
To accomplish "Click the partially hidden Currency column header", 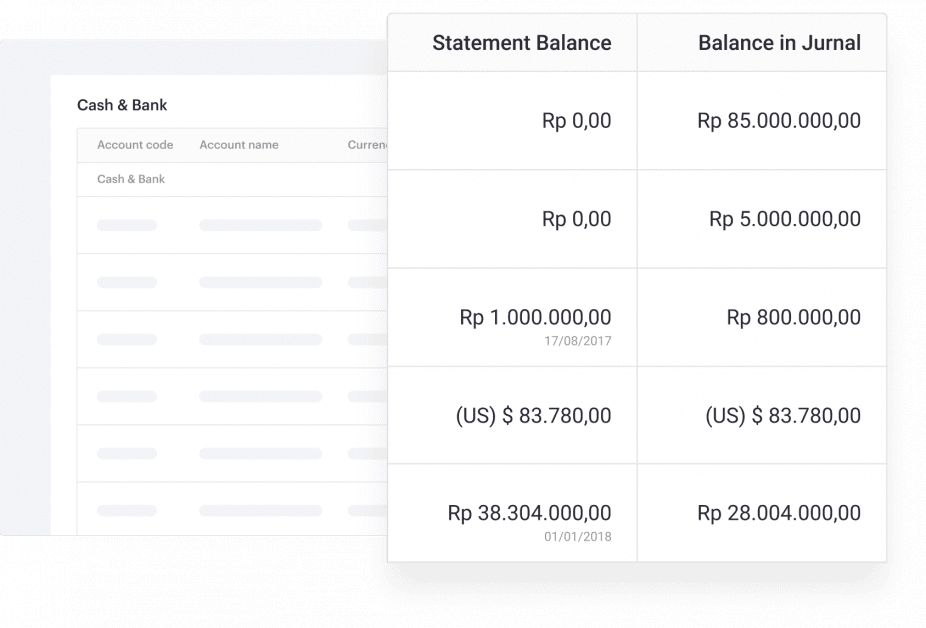I will click(367, 145).
